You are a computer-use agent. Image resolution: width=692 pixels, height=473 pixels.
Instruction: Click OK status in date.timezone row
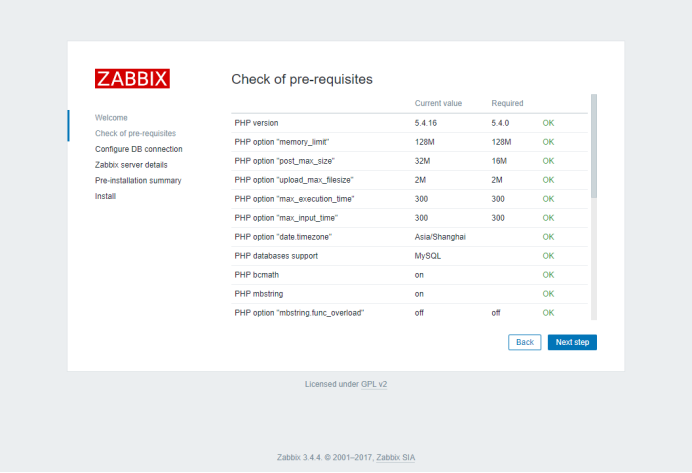pyautogui.click(x=548, y=237)
